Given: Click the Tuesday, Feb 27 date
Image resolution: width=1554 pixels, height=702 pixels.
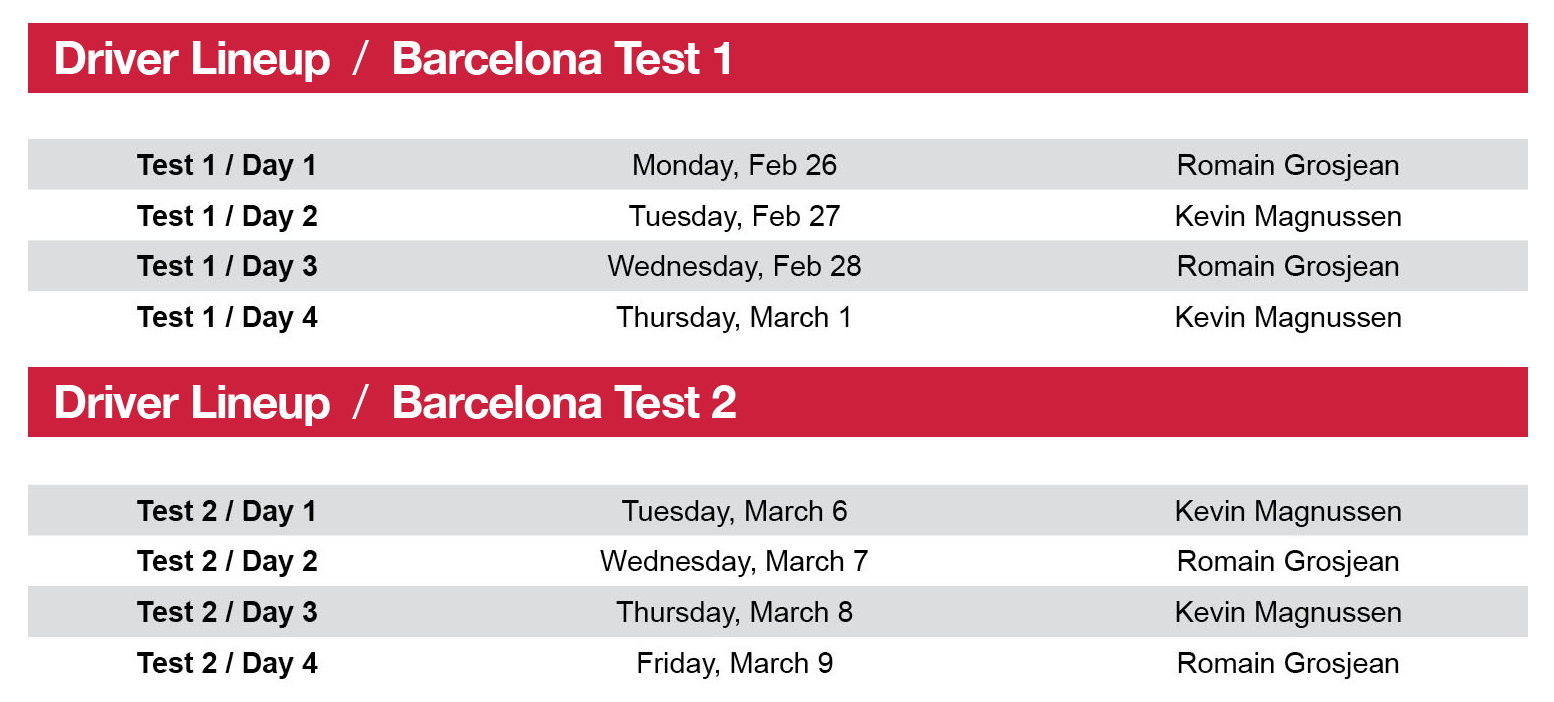Looking at the screenshot, I should [x=734, y=216].
